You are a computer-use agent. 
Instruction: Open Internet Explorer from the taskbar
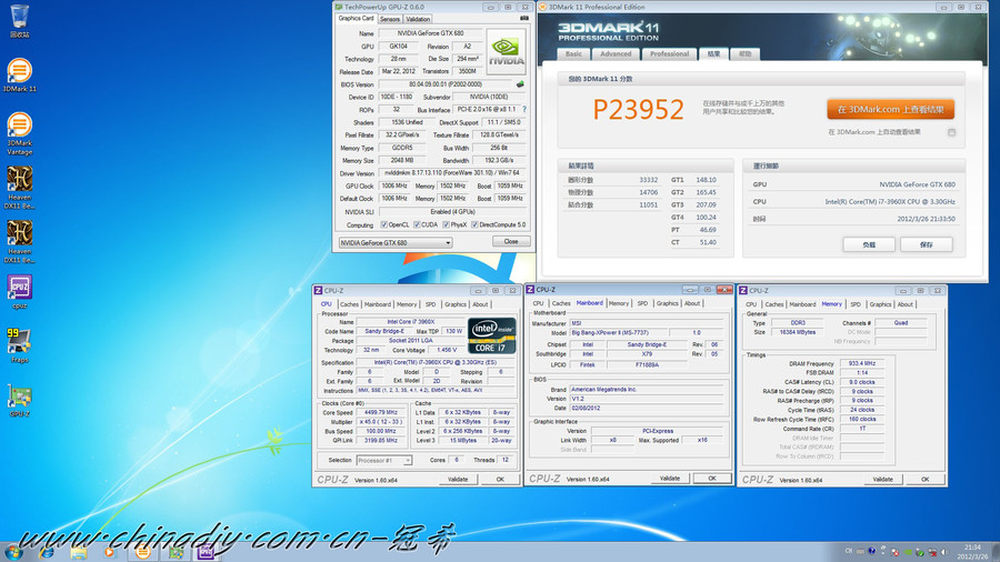pos(46,552)
